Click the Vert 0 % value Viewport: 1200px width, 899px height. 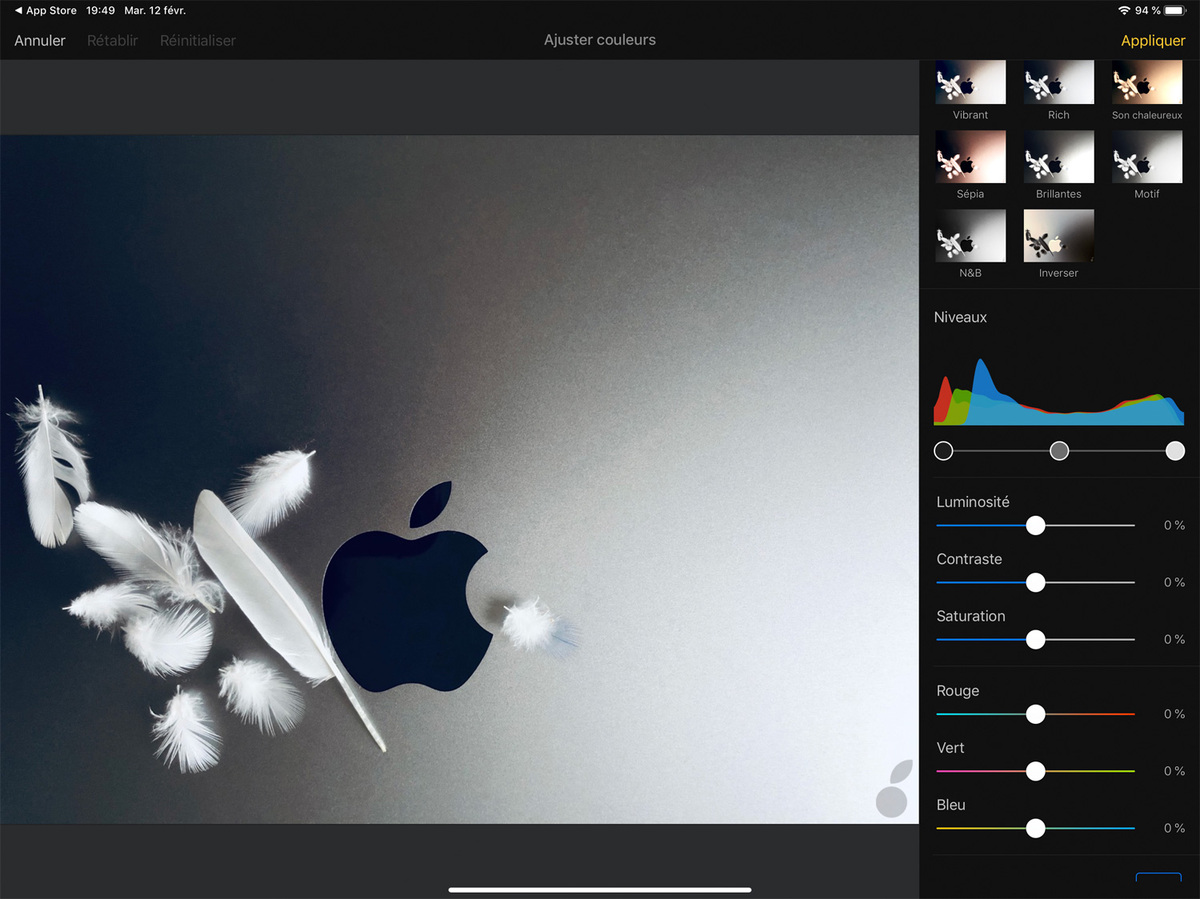[x=1174, y=771]
